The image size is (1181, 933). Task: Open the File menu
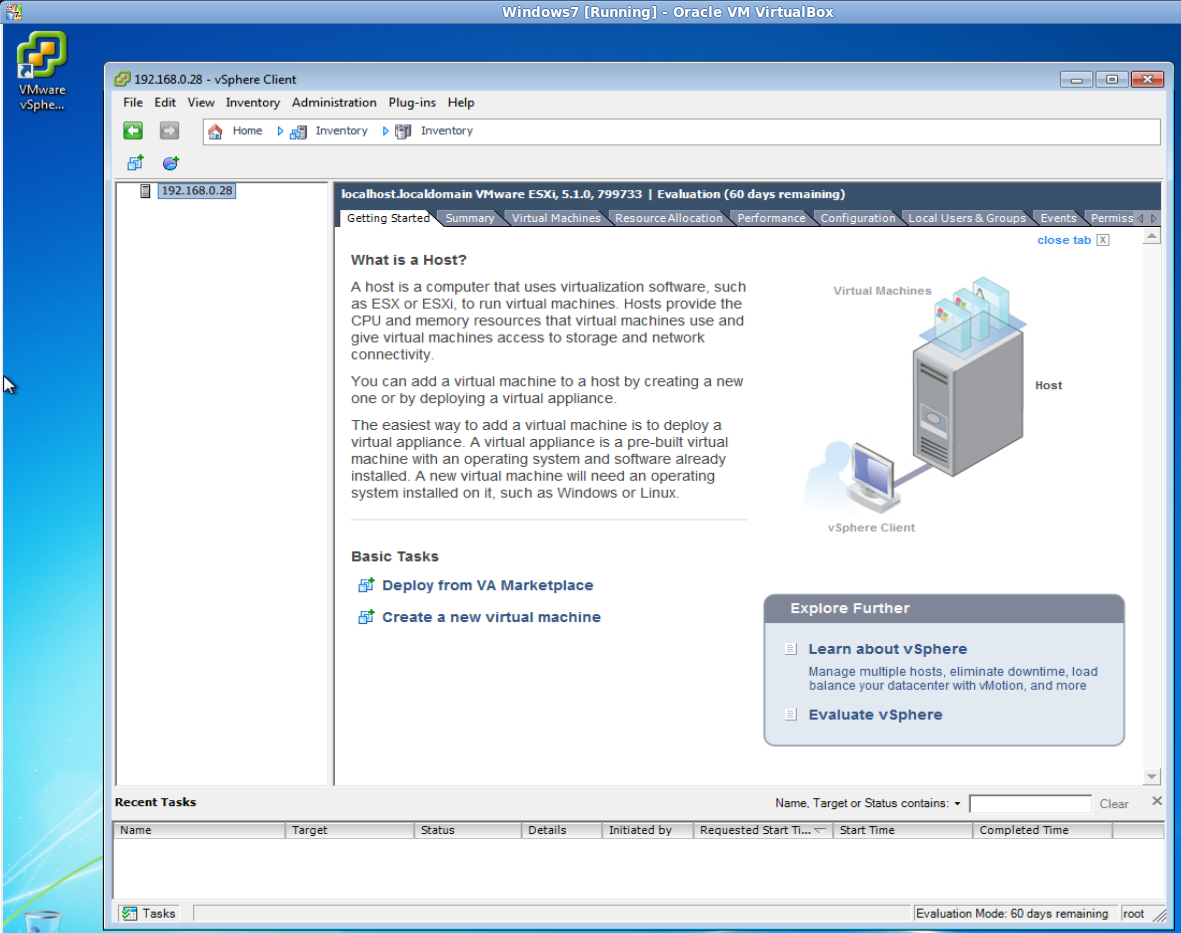click(133, 102)
